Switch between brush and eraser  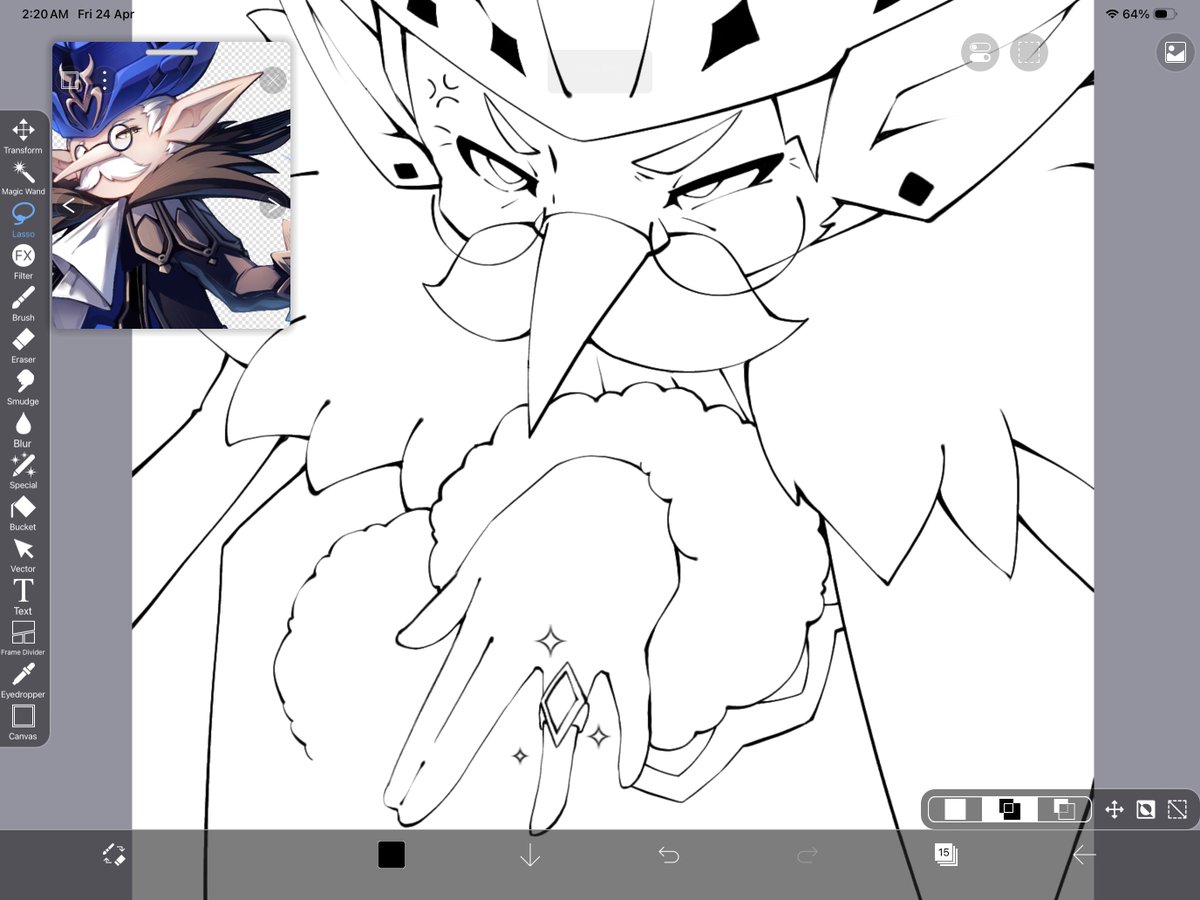coord(113,855)
